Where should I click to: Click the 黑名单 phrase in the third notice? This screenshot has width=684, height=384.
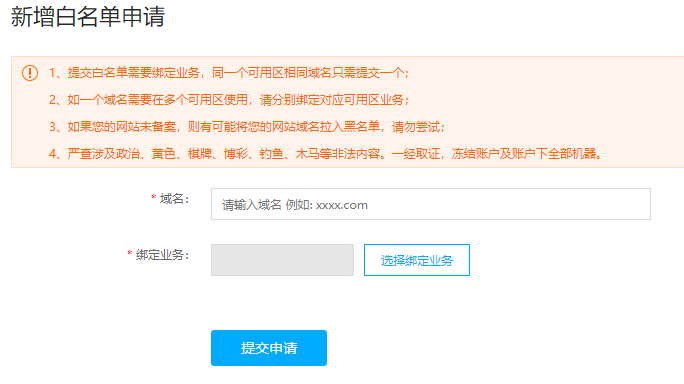tap(362, 127)
